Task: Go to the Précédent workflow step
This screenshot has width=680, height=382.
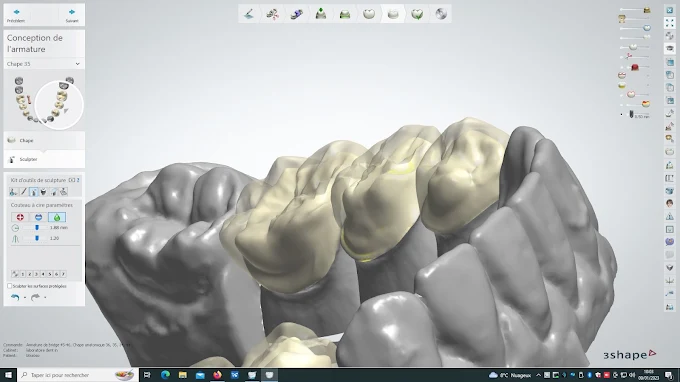Action: click(x=16, y=15)
